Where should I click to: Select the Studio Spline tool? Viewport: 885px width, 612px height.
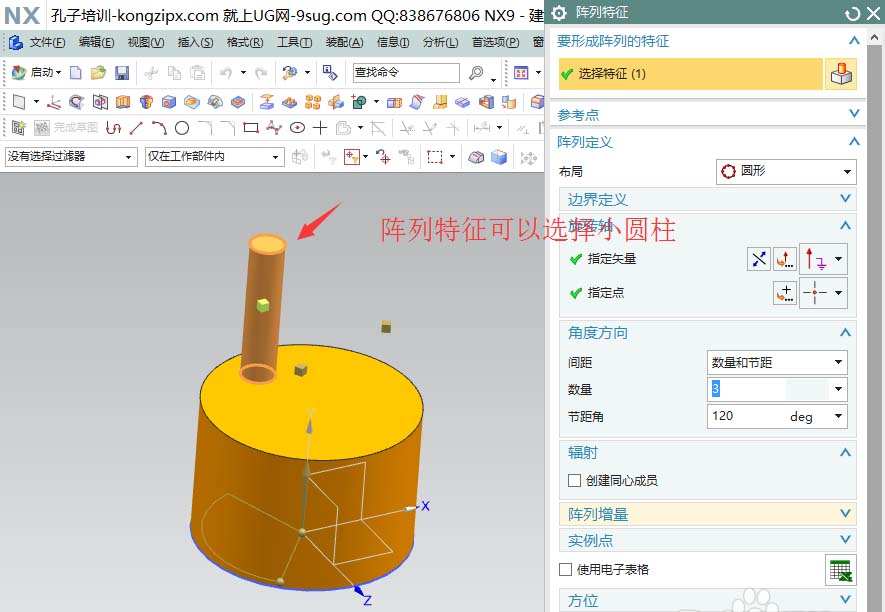click(x=274, y=128)
